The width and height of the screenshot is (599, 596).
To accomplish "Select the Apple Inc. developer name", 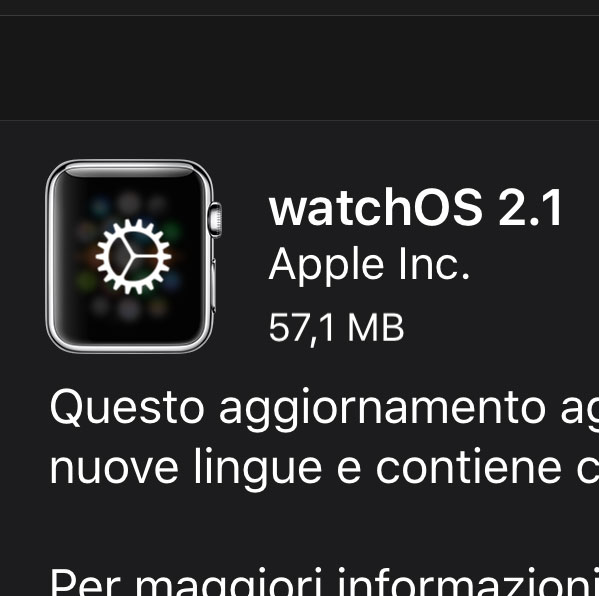I will 369,264.
